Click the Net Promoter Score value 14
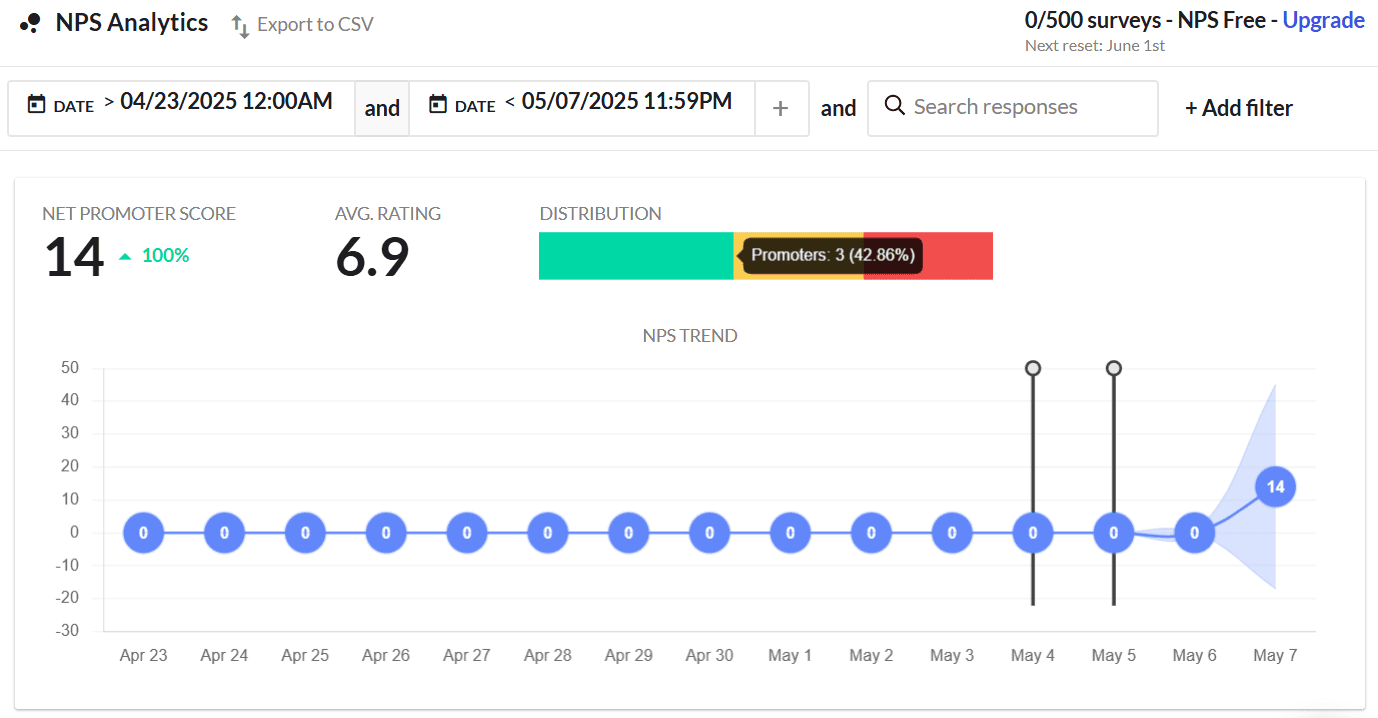Screen dimensions: 1378x718 click(74, 257)
